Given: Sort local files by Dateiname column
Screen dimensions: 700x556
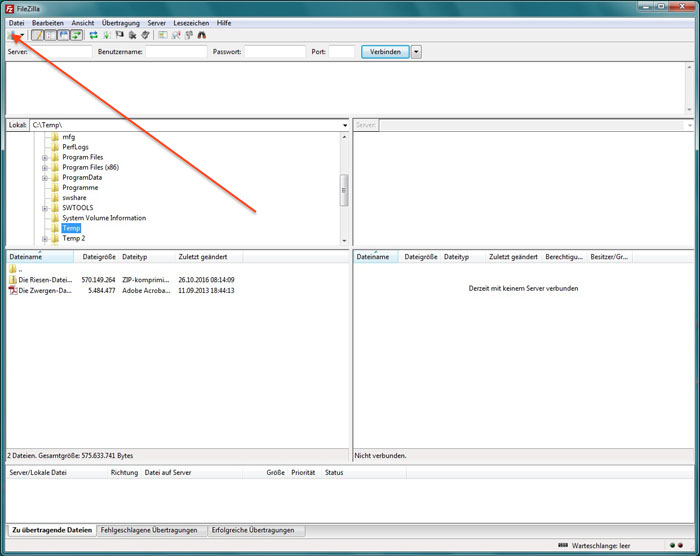Looking at the screenshot, I should 40,257.
